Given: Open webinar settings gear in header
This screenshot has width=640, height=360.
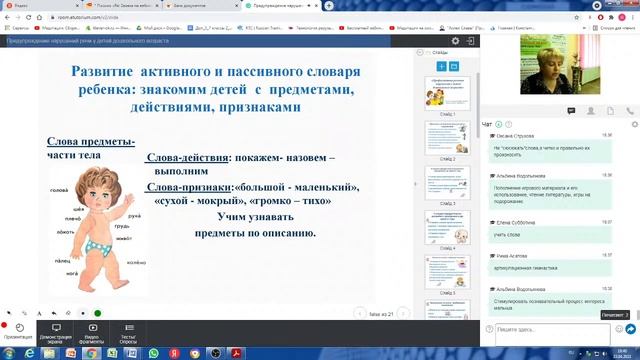Looking at the screenshot, I should [455, 41].
